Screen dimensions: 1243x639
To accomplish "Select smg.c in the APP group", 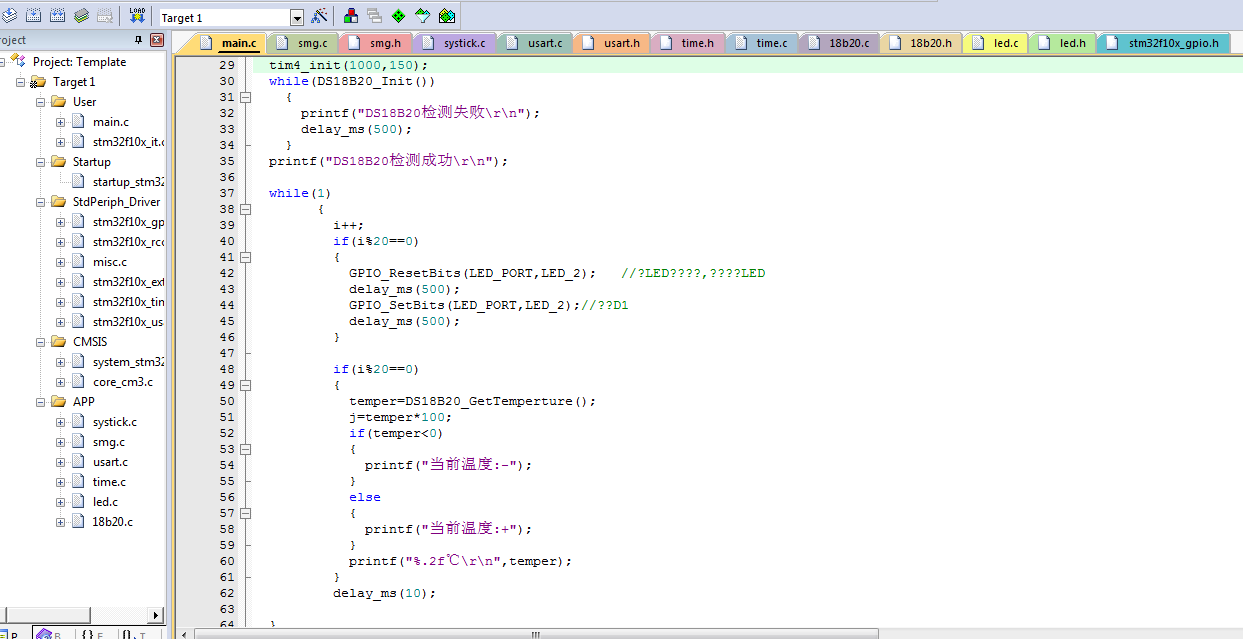I will 109,442.
